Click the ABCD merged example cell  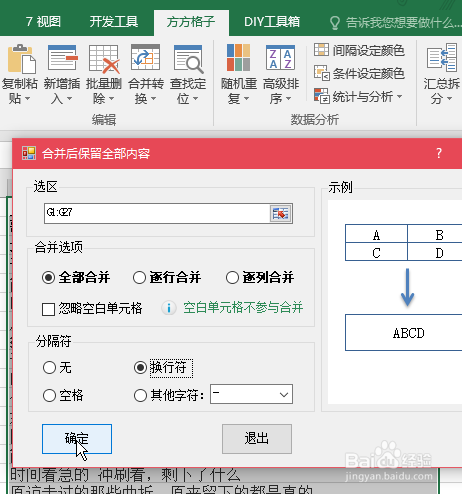(x=403, y=333)
